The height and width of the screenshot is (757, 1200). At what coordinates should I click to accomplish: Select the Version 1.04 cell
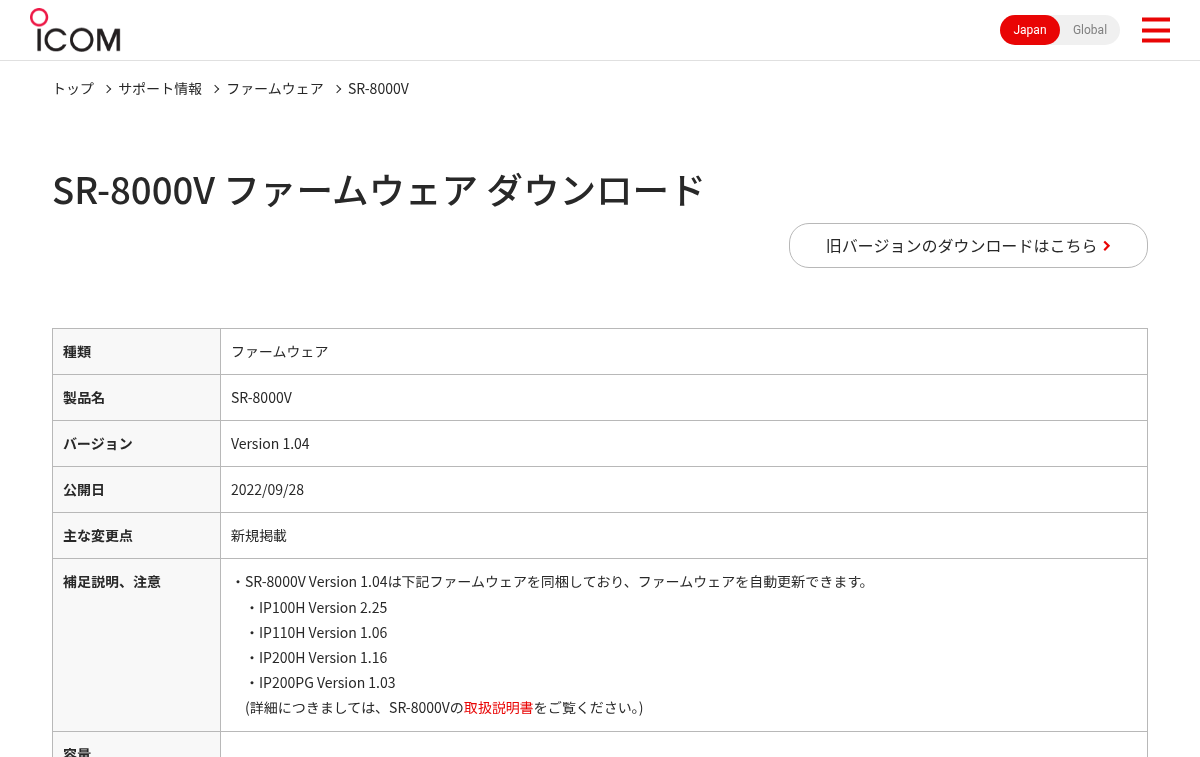coord(684,443)
